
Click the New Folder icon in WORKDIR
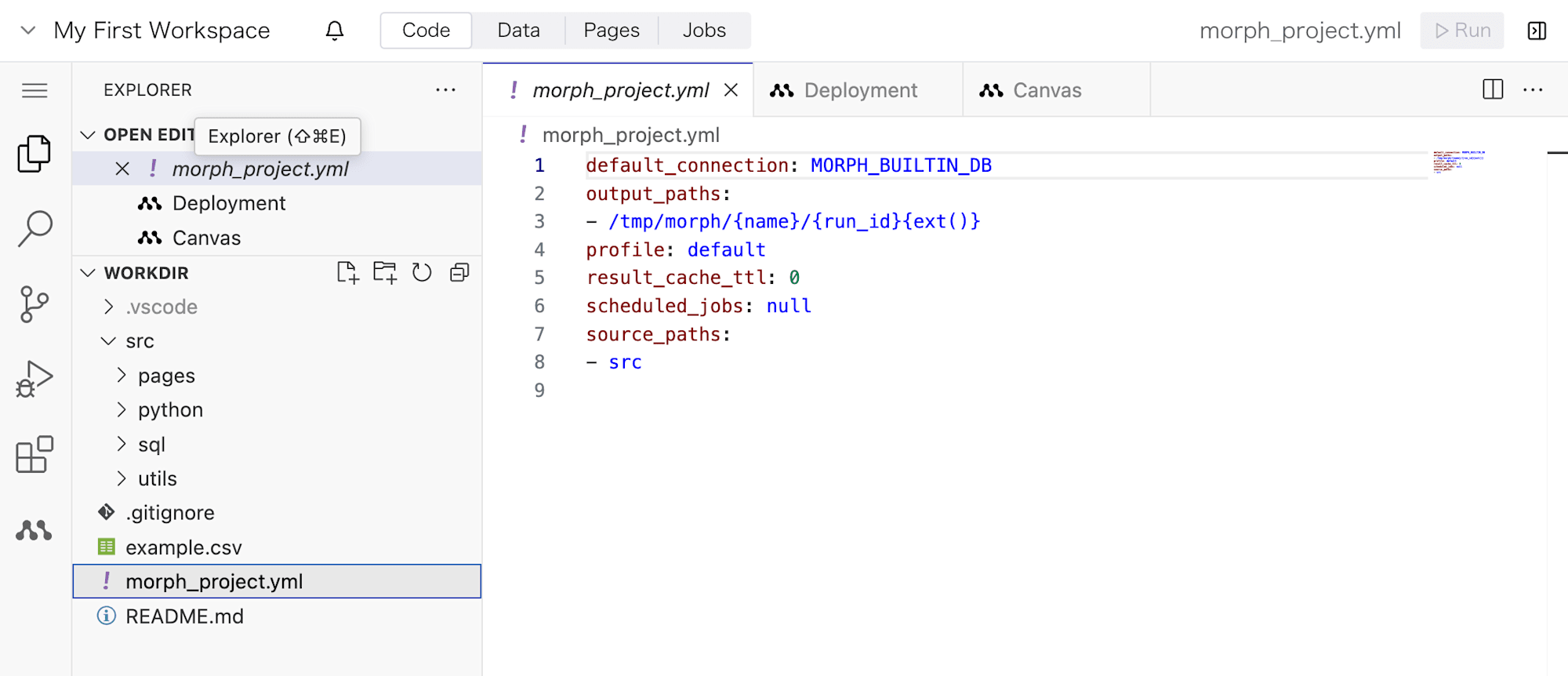tap(385, 273)
